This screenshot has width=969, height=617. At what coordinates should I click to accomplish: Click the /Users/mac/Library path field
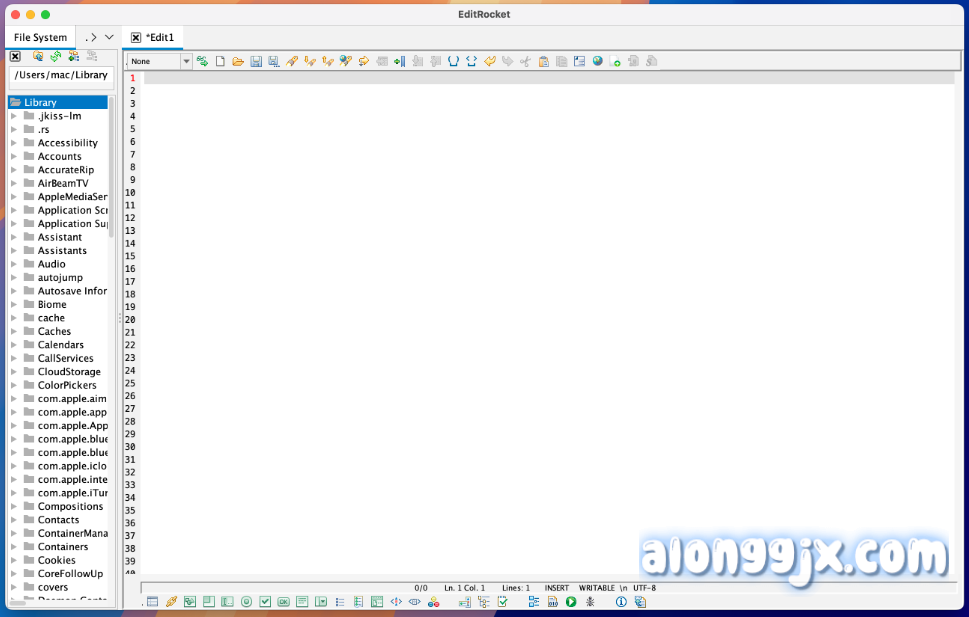coord(61,75)
